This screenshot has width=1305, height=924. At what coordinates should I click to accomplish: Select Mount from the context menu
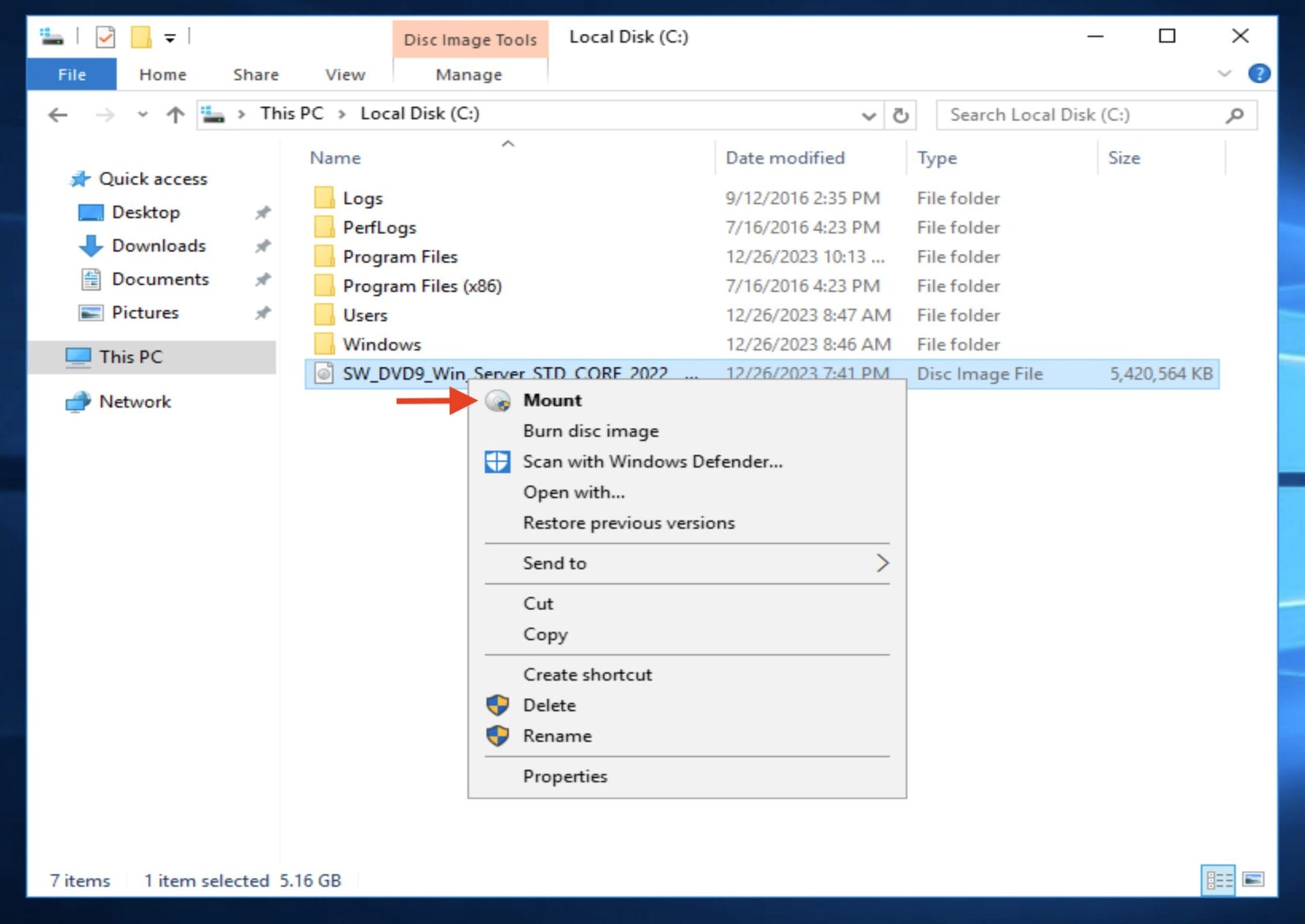552,400
